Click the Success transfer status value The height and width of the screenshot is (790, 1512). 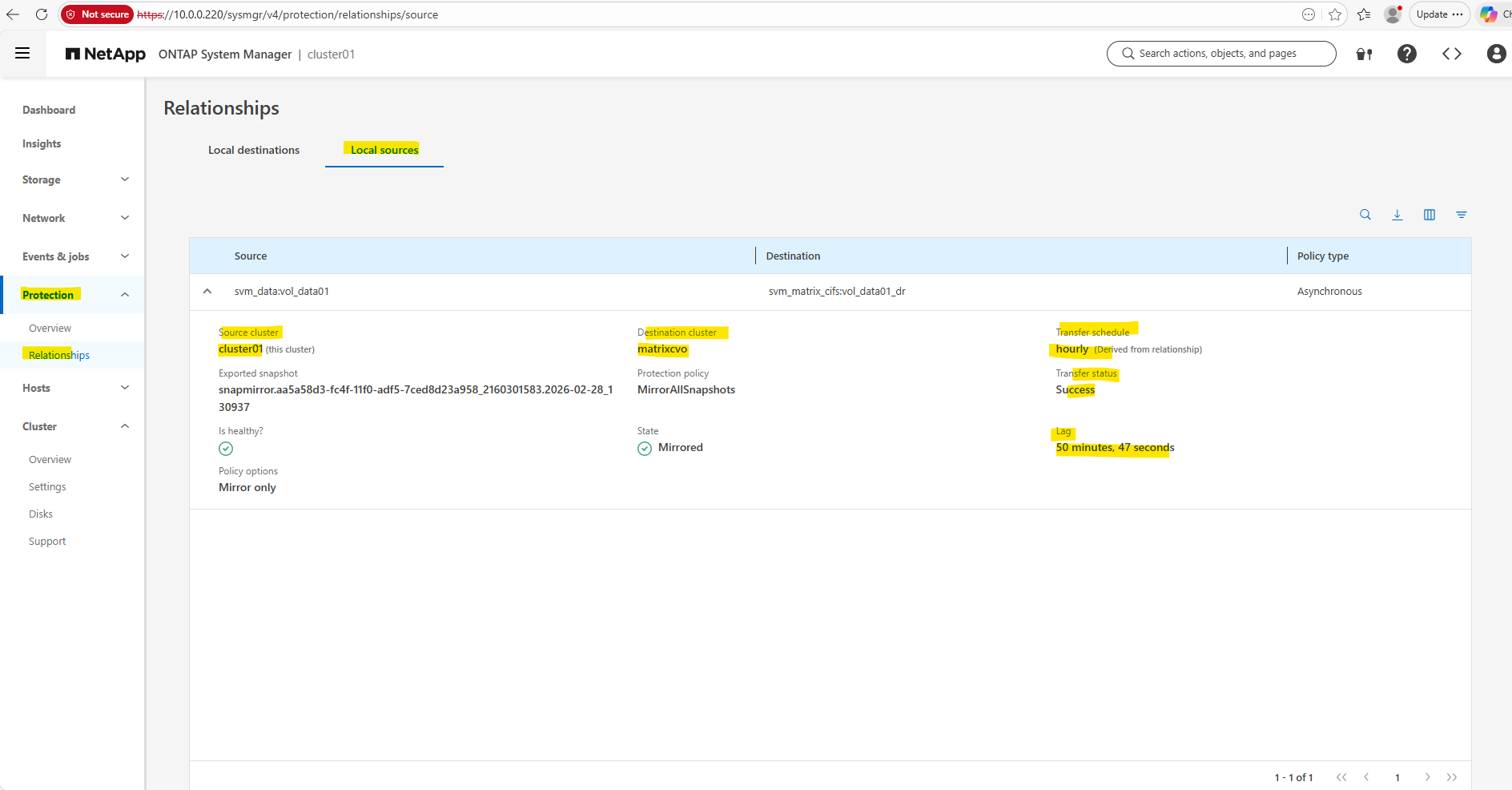point(1076,390)
